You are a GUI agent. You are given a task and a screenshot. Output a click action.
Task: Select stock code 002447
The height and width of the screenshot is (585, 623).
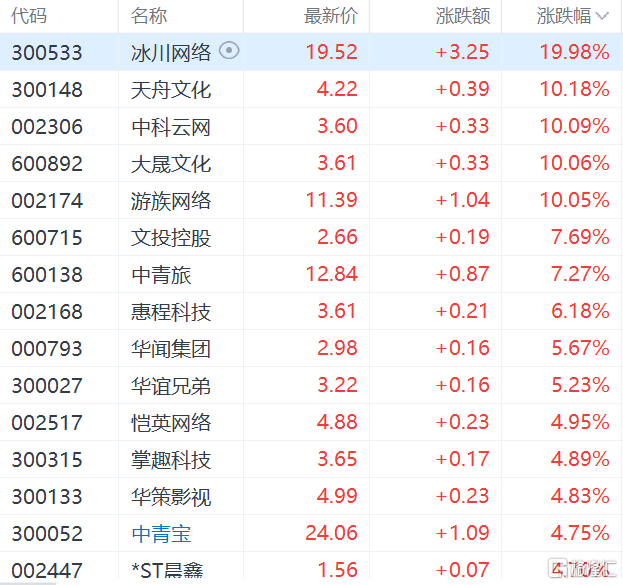point(47,570)
